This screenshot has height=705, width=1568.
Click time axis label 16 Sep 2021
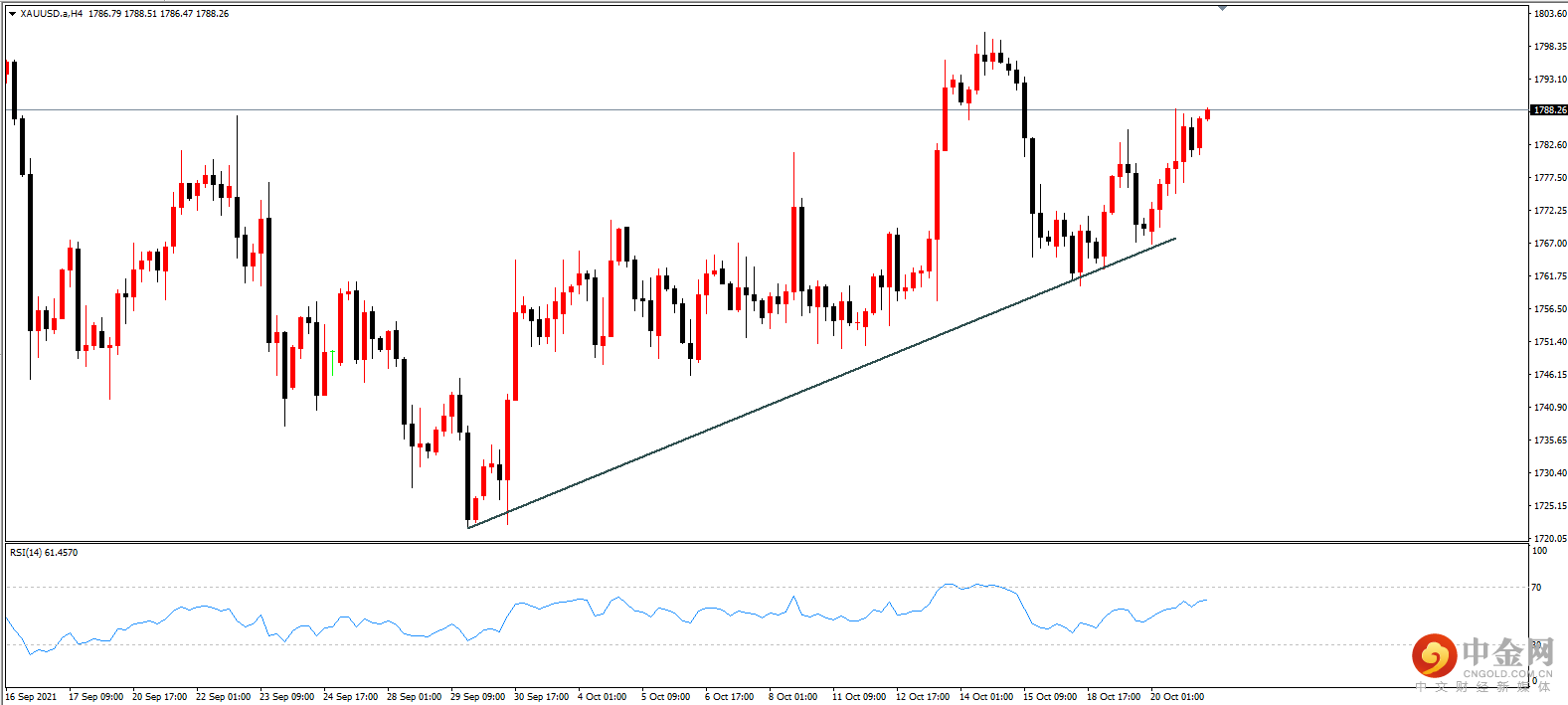click(x=32, y=697)
